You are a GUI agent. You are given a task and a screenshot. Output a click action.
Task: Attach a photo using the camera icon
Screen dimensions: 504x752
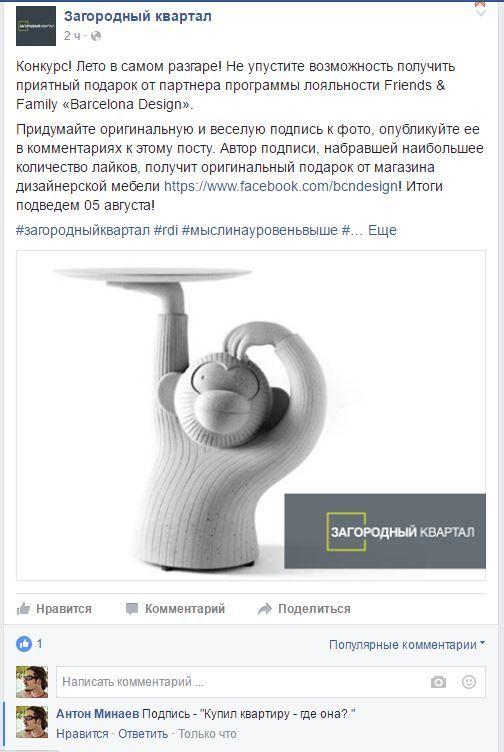pos(438,682)
